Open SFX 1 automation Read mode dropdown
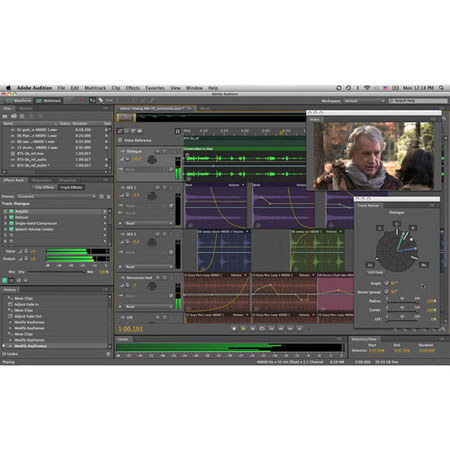Screen dimensions: 450x450 click(148, 223)
